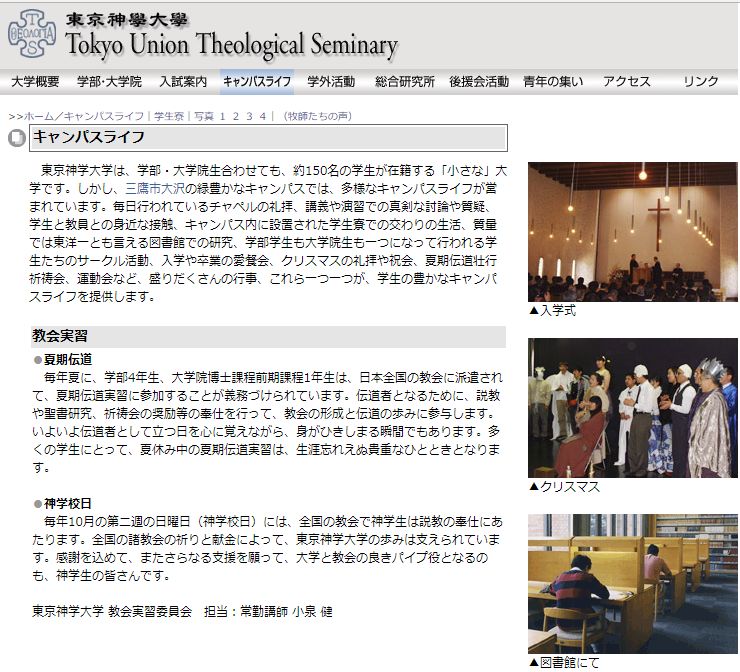Click the 教会実習 section heading
Screen dimensions: 740x672
[59, 336]
